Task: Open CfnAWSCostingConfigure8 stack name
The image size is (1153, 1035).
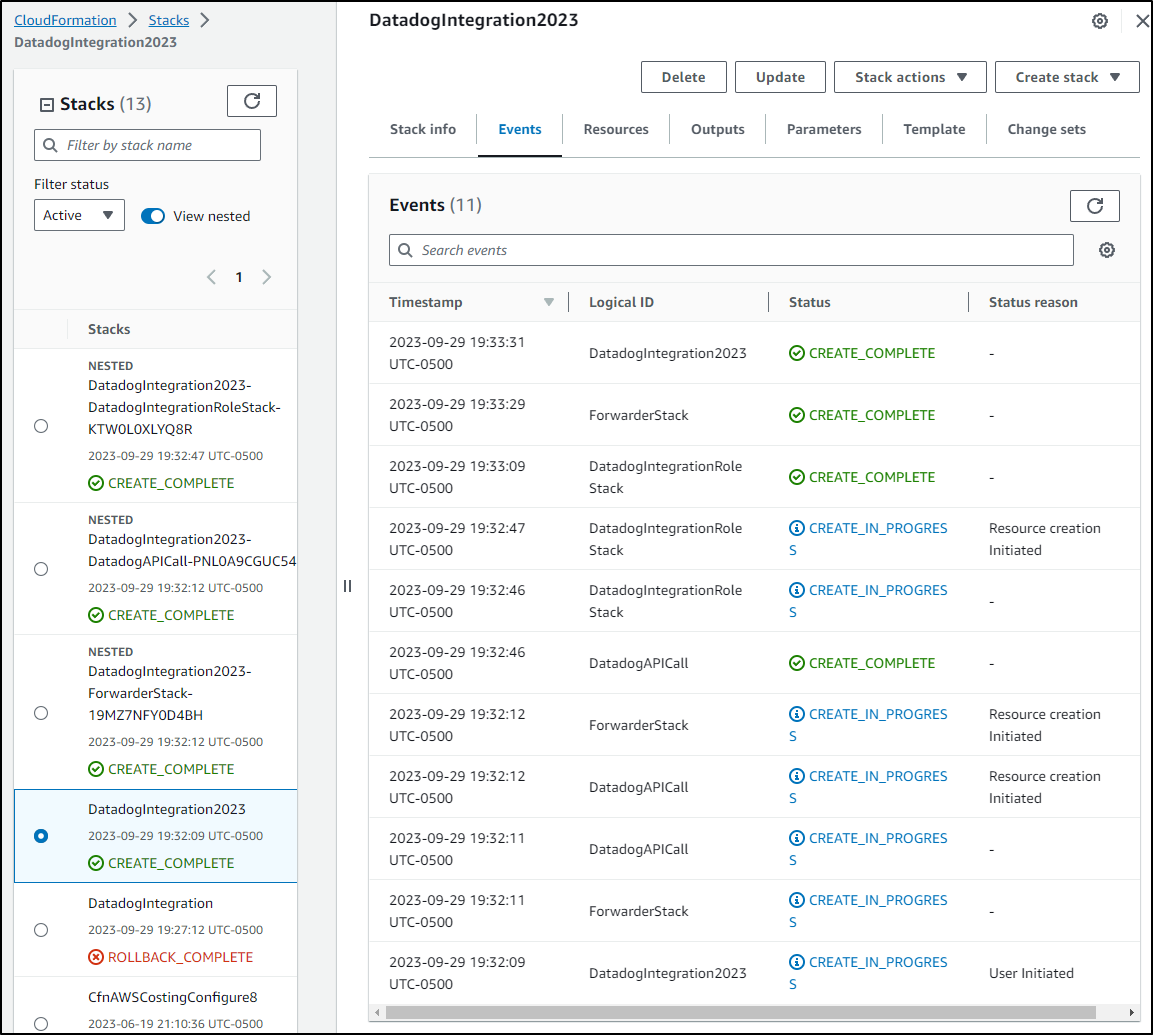Action: pyautogui.click(x=173, y=998)
